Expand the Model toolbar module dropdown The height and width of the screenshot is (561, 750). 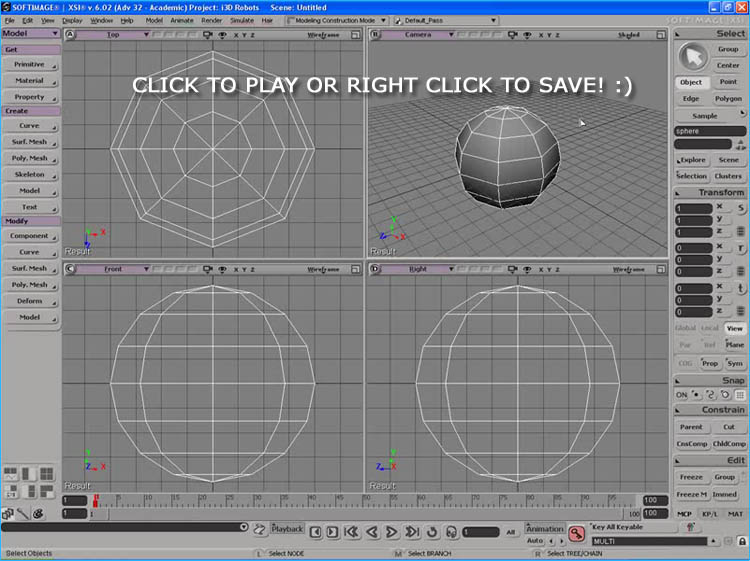pyautogui.click(x=30, y=33)
